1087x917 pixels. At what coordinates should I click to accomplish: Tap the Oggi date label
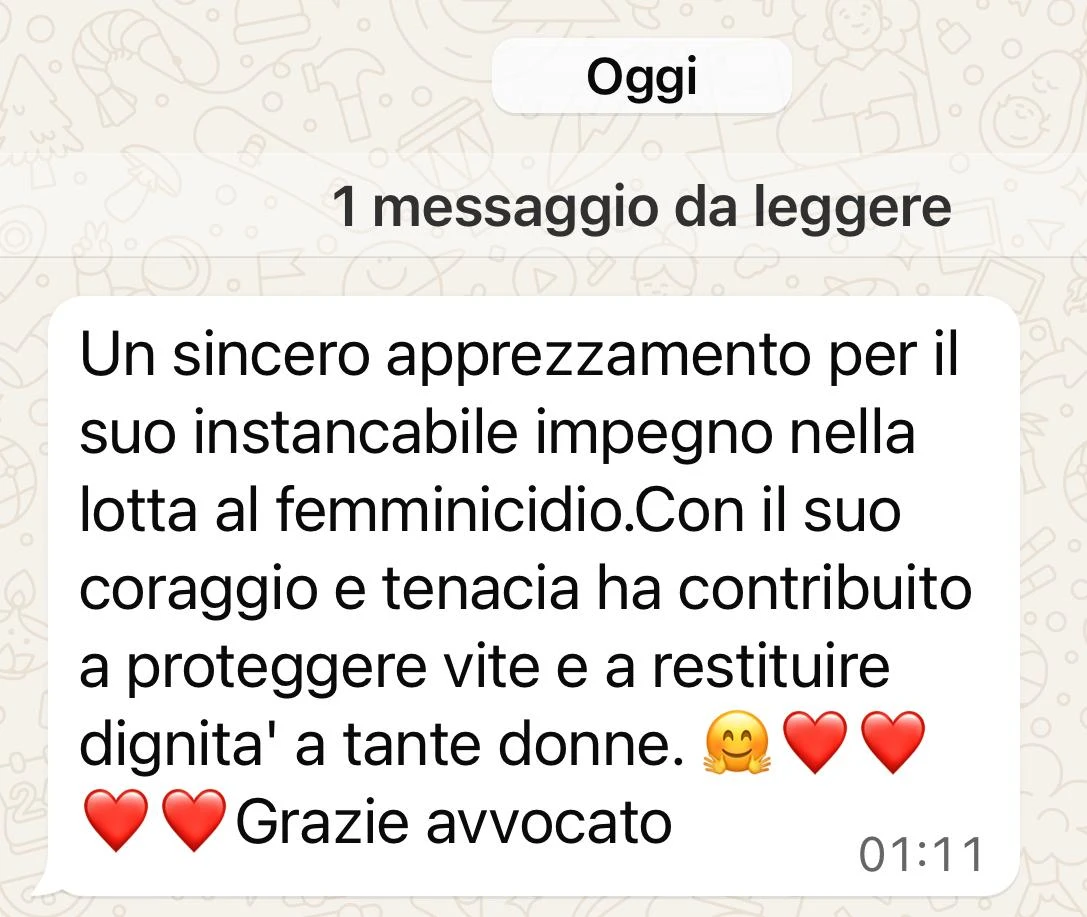tap(642, 76)
